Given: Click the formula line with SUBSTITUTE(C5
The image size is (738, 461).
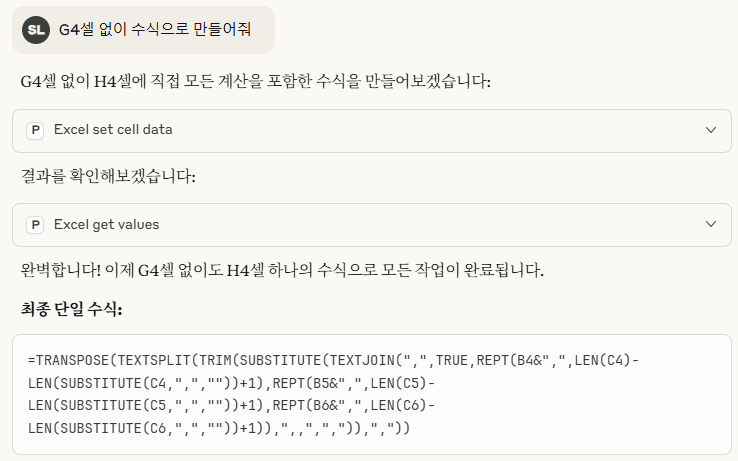Looking at the screenshot, I should pos(232,405).
